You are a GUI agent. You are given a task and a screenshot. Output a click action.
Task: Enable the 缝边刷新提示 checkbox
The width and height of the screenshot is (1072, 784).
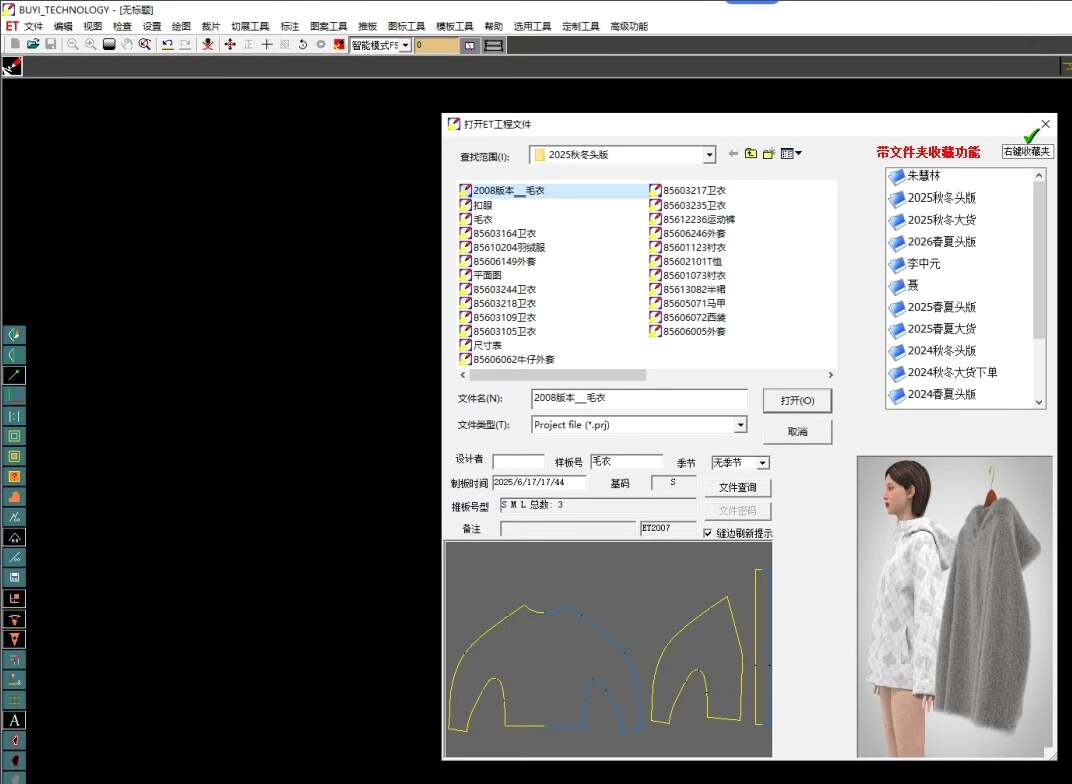pos(709,533)
